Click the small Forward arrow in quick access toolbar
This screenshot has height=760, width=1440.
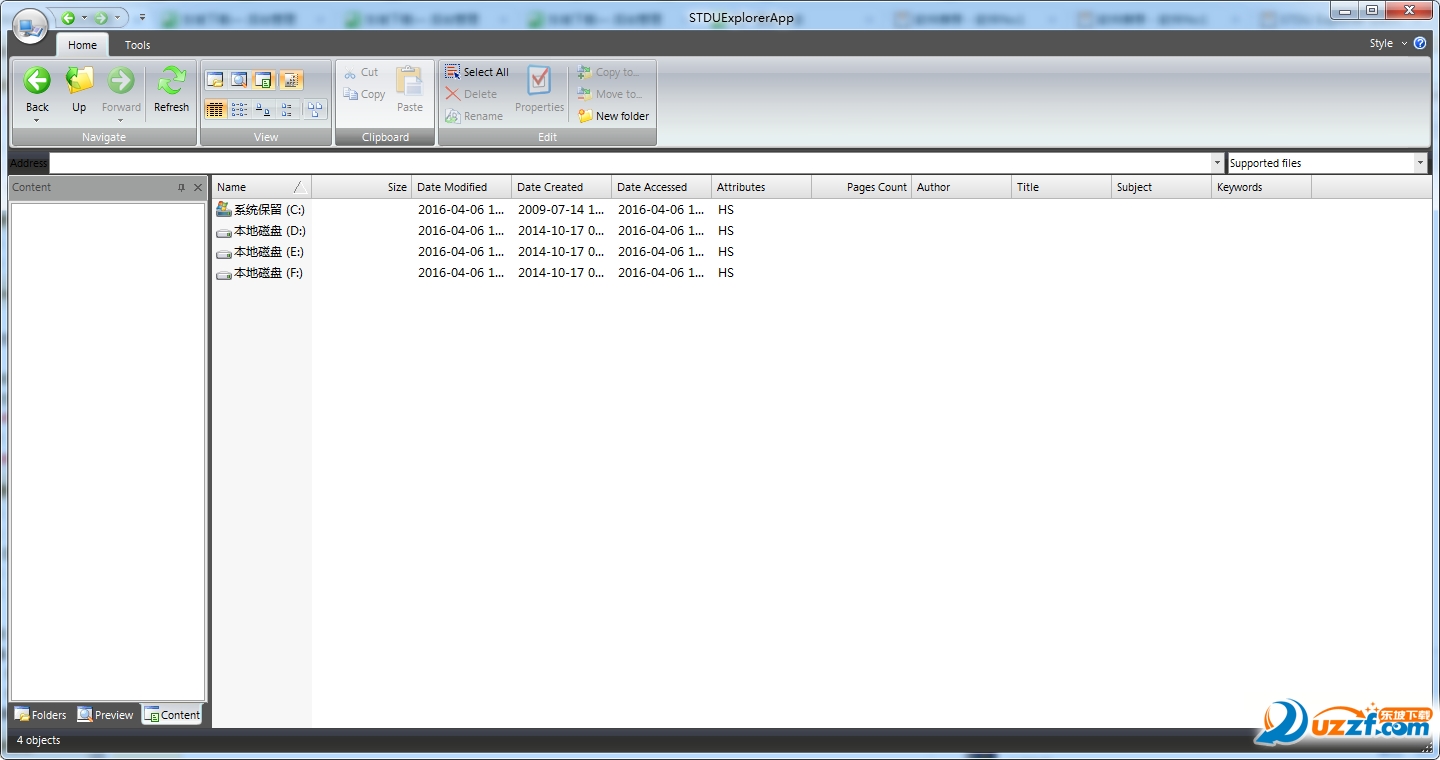(101, 17)
